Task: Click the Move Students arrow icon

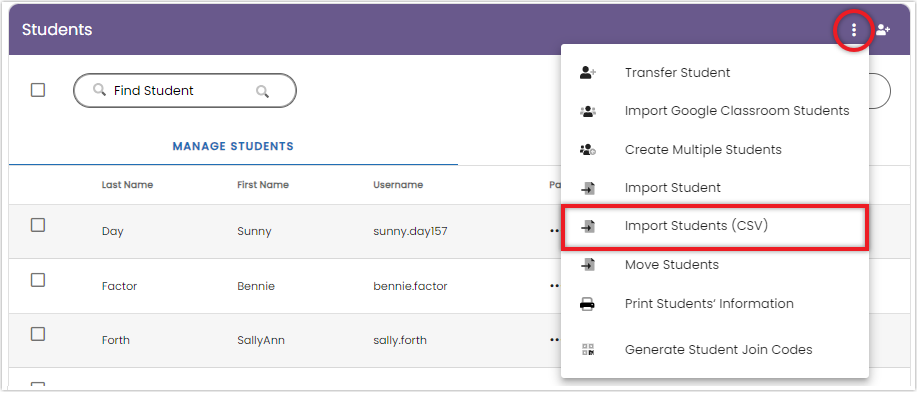Action: [588, 265]
